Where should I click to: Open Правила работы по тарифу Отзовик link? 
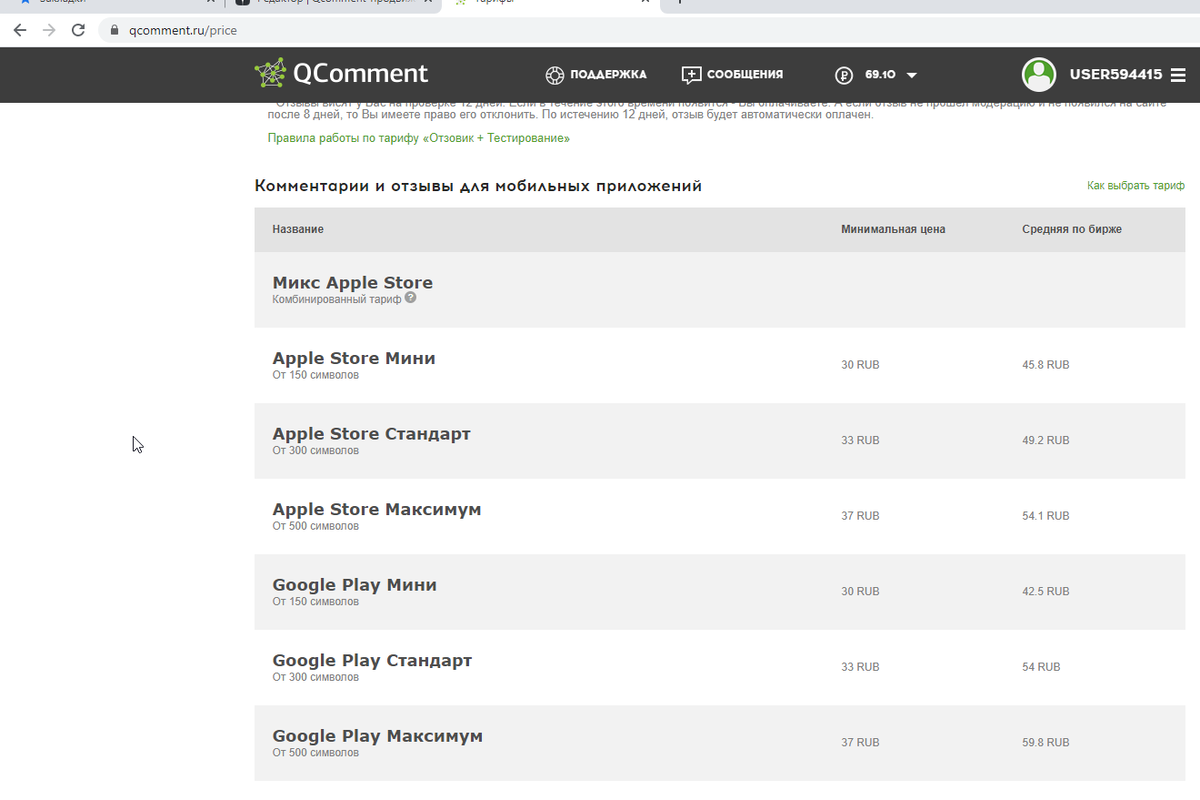[419, 138]
